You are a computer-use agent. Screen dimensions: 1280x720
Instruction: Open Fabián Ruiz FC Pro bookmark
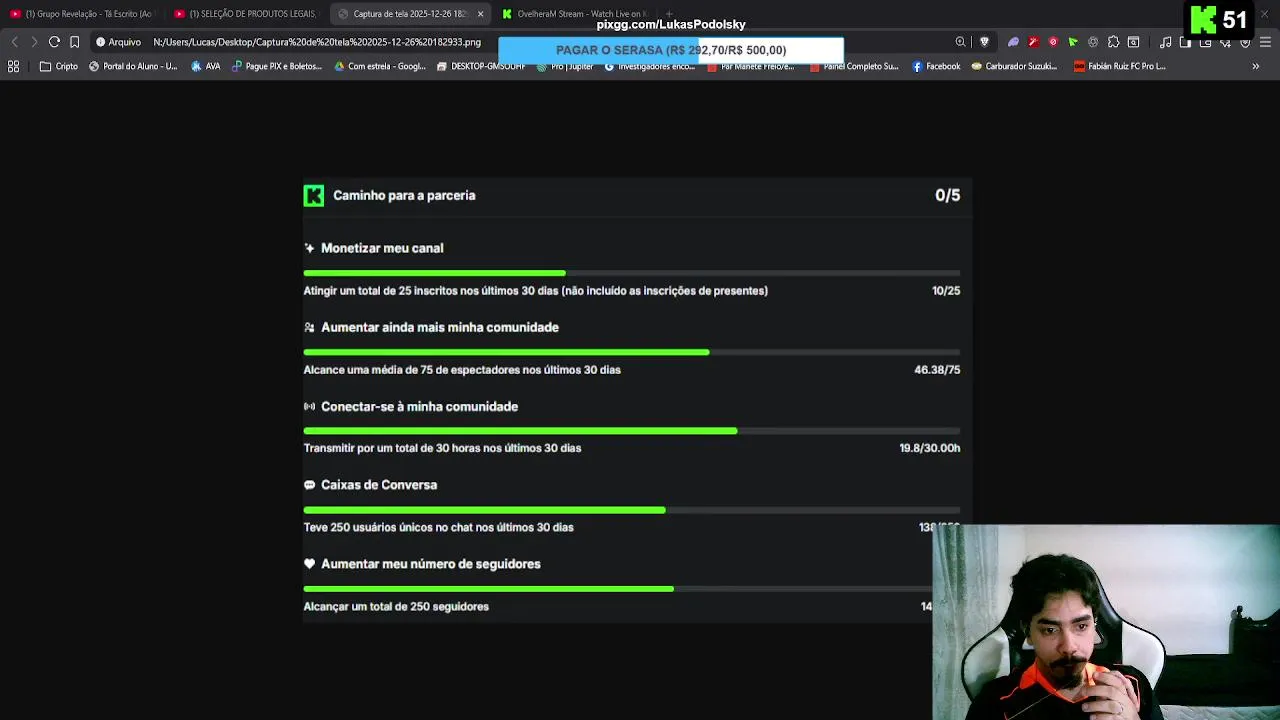[x=1120, y=66]
